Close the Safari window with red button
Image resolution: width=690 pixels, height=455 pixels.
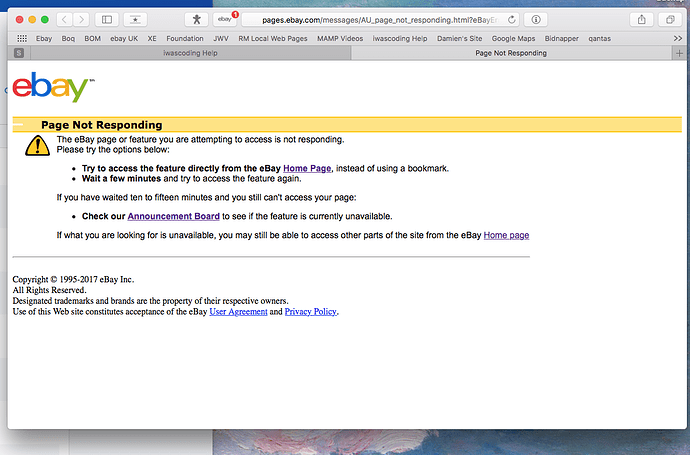pyautogui.click(x=19, y=19)
